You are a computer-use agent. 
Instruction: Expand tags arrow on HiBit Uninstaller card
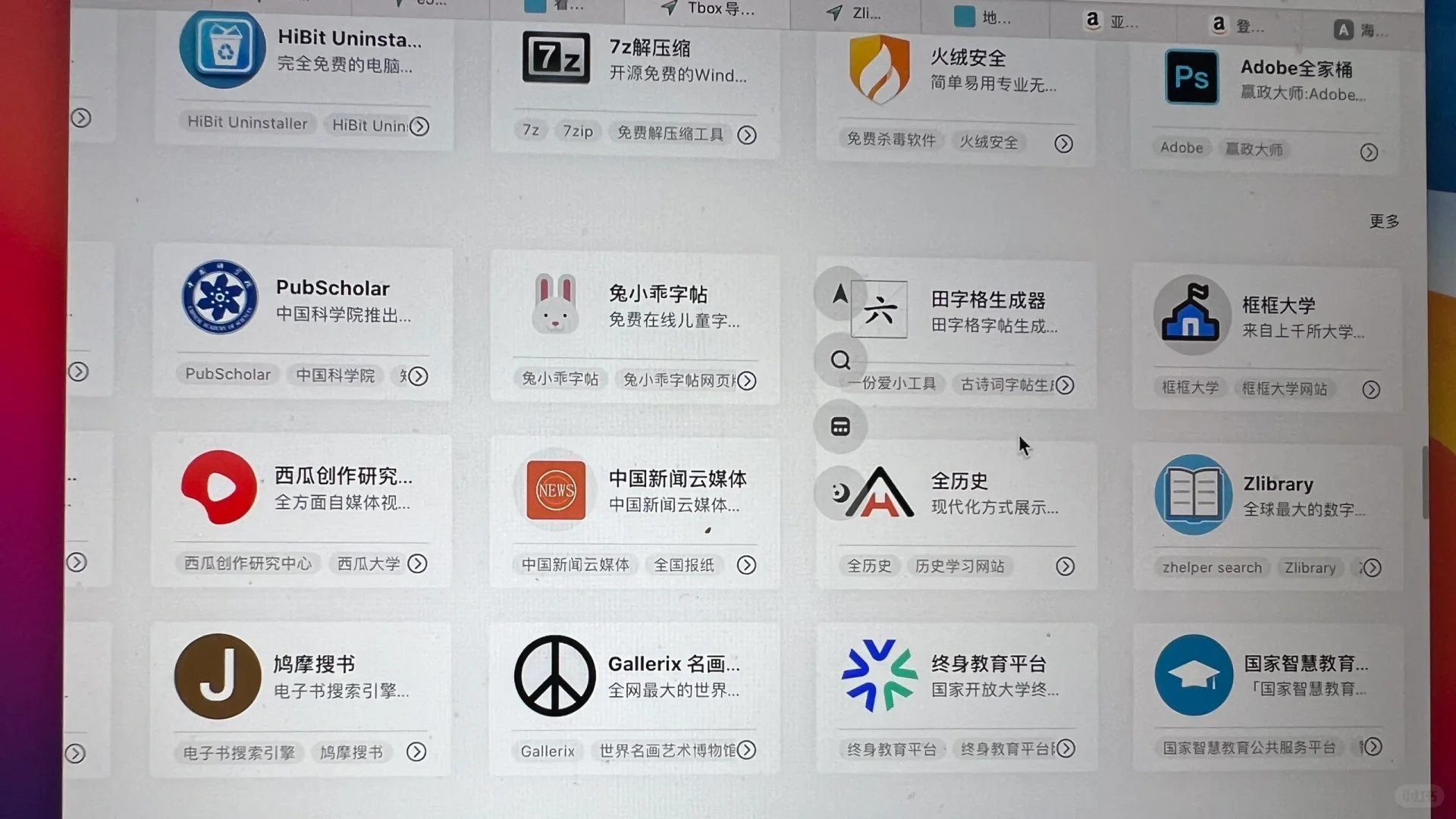tap(419, 126)
